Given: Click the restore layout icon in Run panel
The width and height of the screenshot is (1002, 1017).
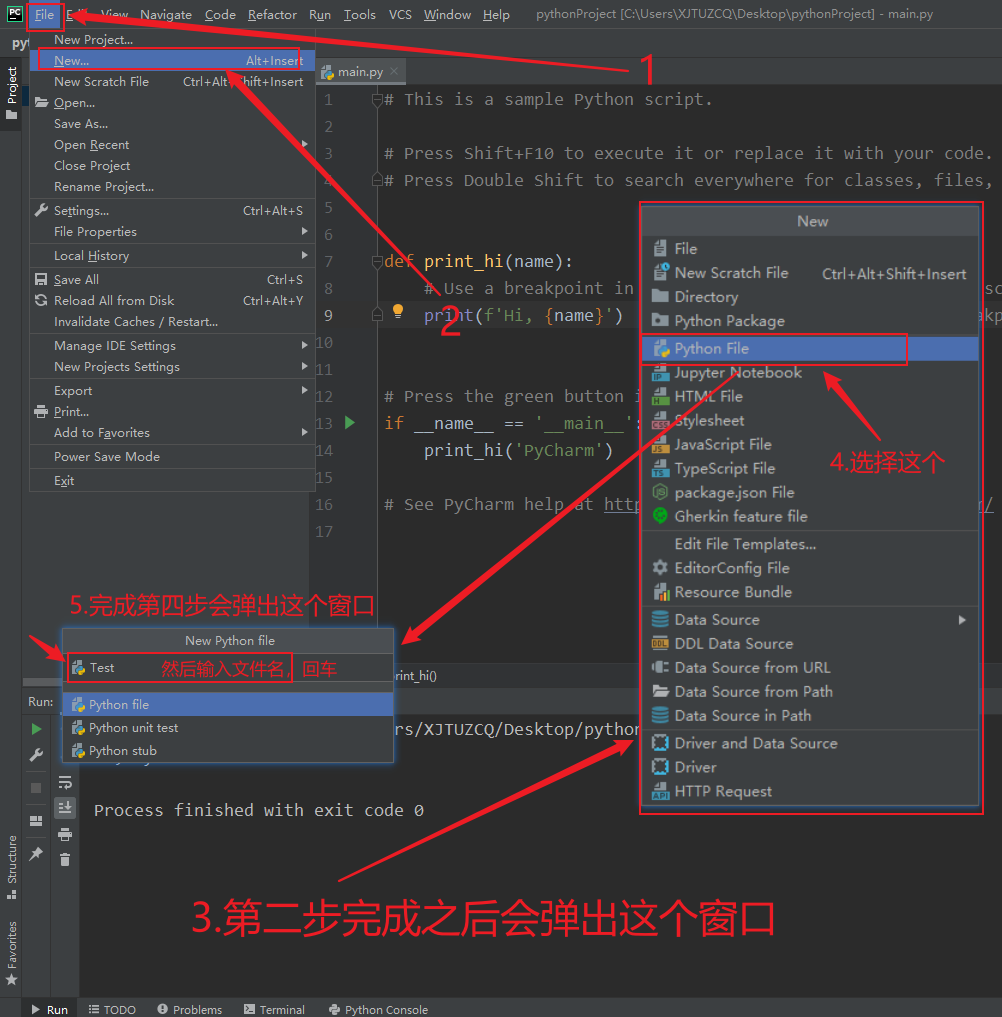Looking at the screenshot, I should pyautogui.click(x=36, y=821).
